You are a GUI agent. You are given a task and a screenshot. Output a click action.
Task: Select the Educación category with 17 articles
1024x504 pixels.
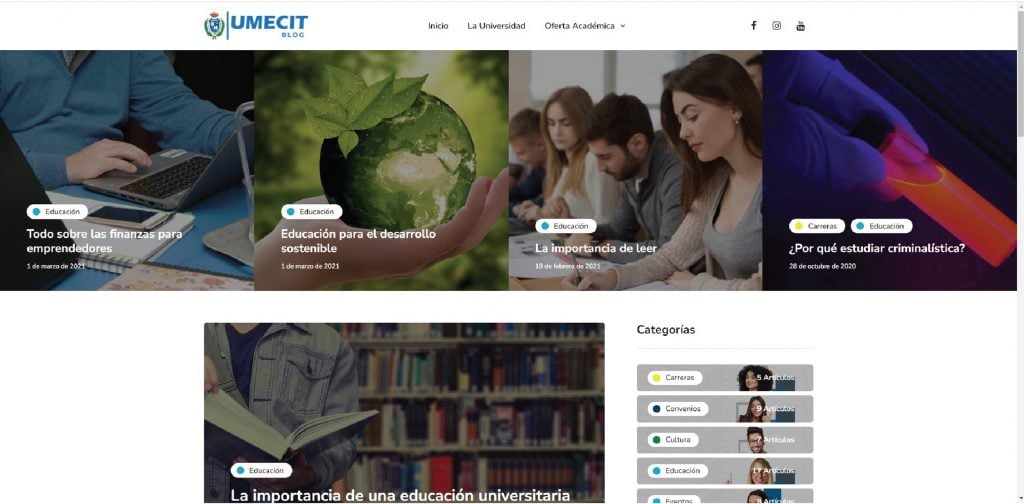(x=725, y=471)
